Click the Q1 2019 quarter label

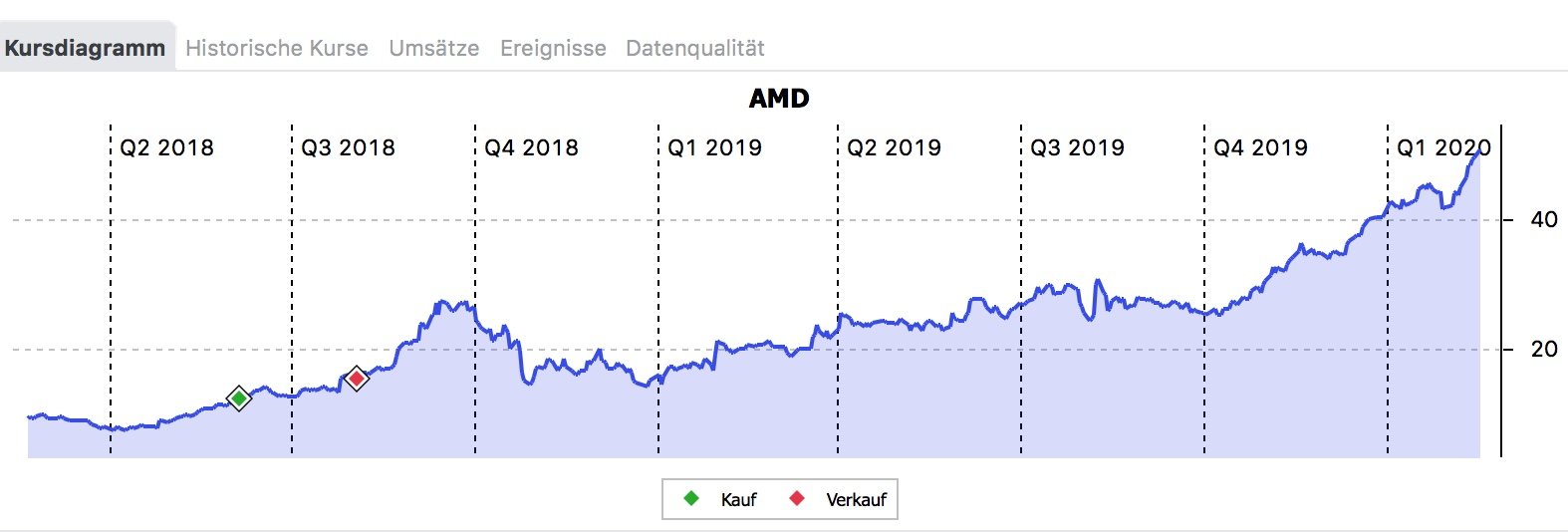pos(714,148)
